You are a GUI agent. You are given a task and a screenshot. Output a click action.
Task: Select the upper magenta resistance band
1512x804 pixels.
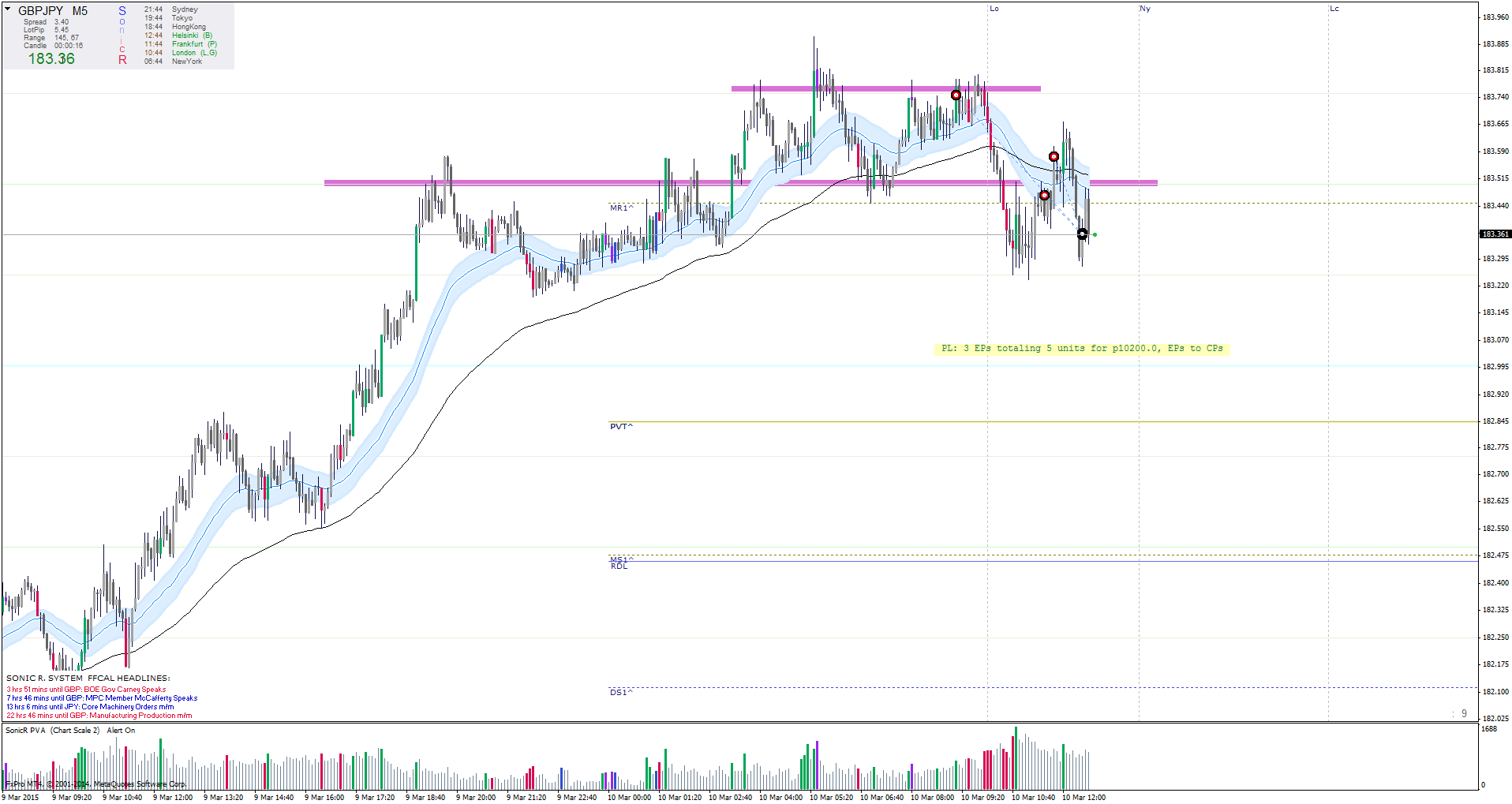click(x=885, y=88)
